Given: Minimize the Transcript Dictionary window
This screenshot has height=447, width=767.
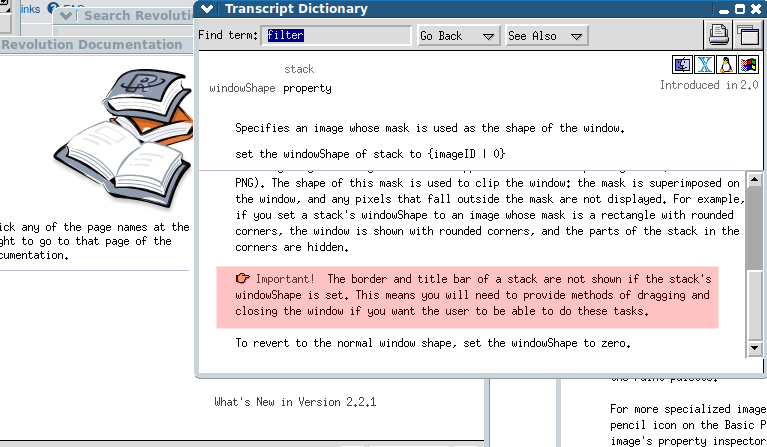Looking at the screenshot, I should [724, 10].
